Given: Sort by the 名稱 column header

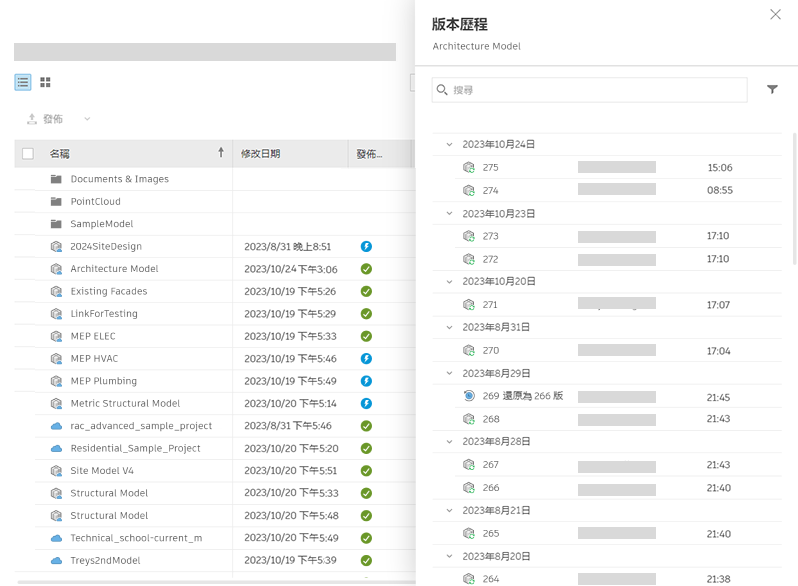Looking at the screenshot, I should [x=60, y=154].
